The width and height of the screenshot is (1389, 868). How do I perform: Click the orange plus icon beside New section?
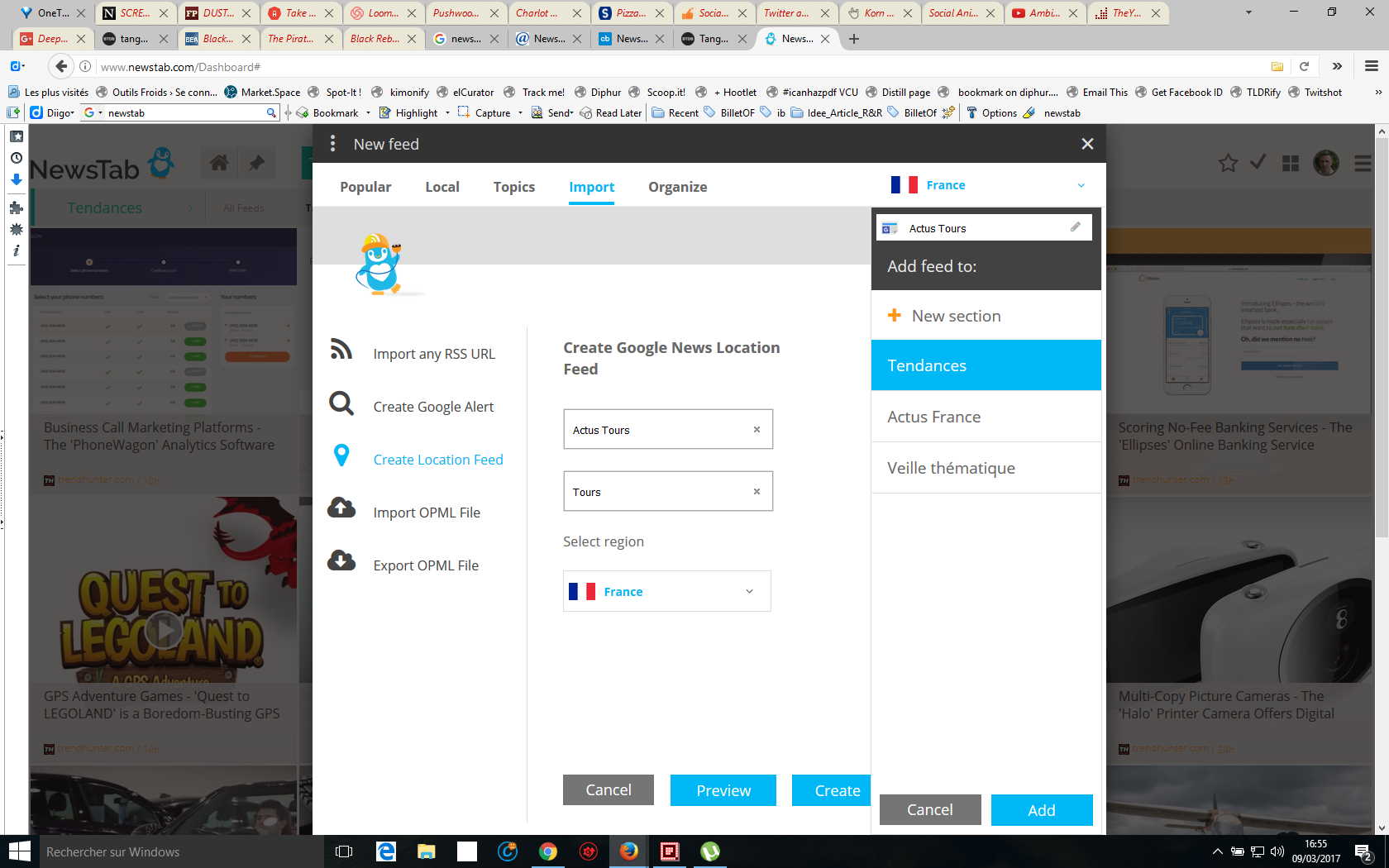[894, 315]
